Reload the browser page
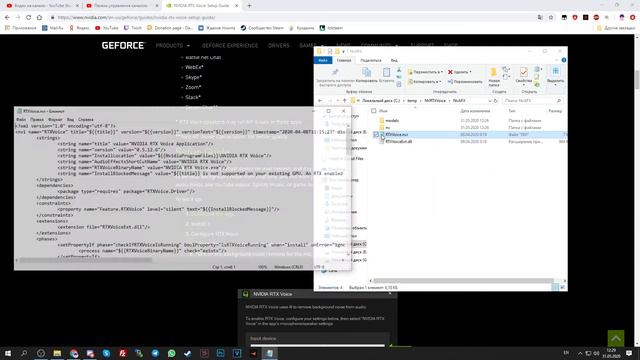This screenshot has width=640, height=360. pos(29,18)
